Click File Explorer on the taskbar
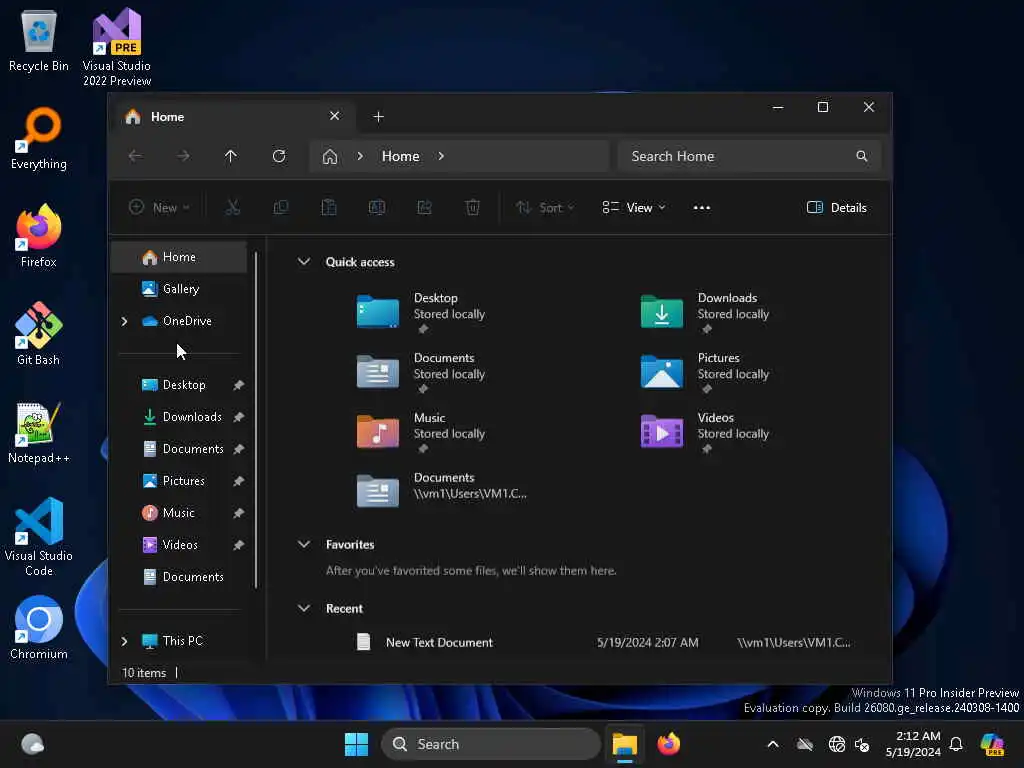 624,744
